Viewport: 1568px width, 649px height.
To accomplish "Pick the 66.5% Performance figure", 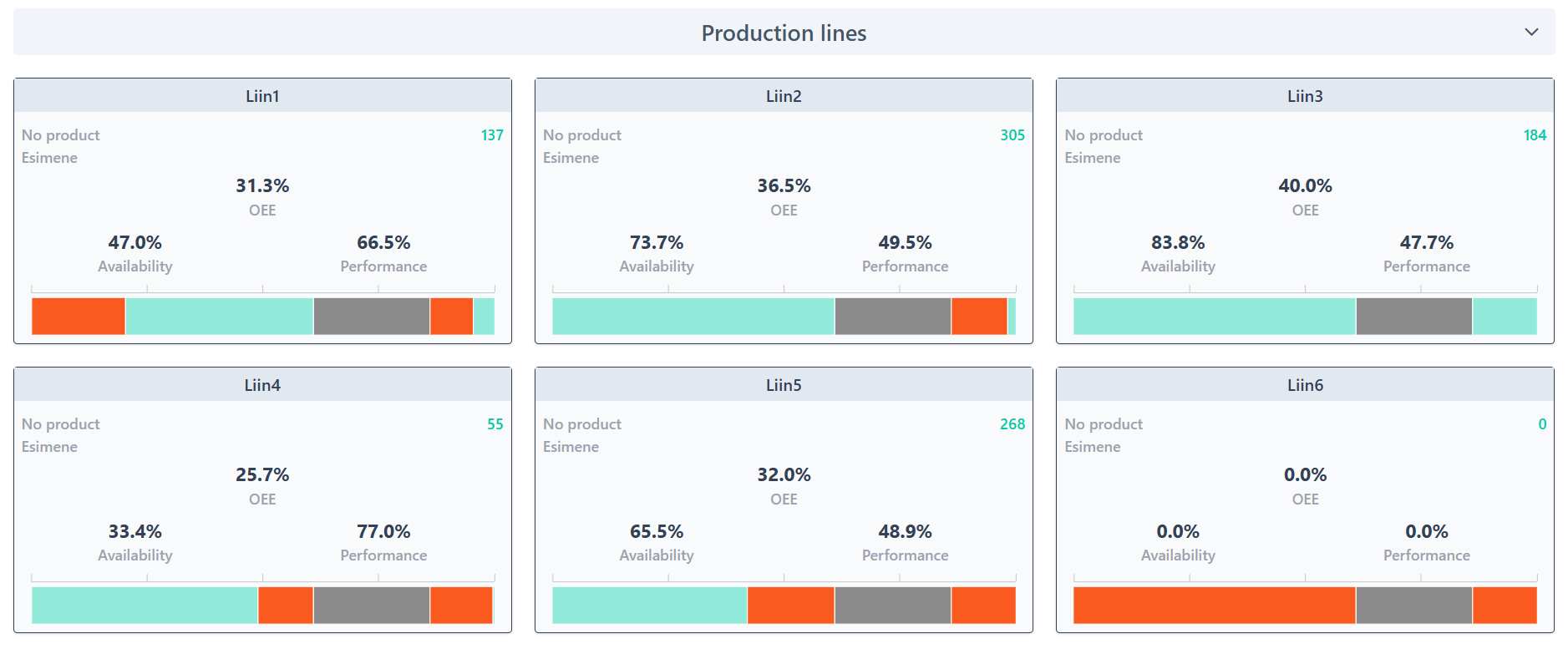I will [x=383, y=242].
